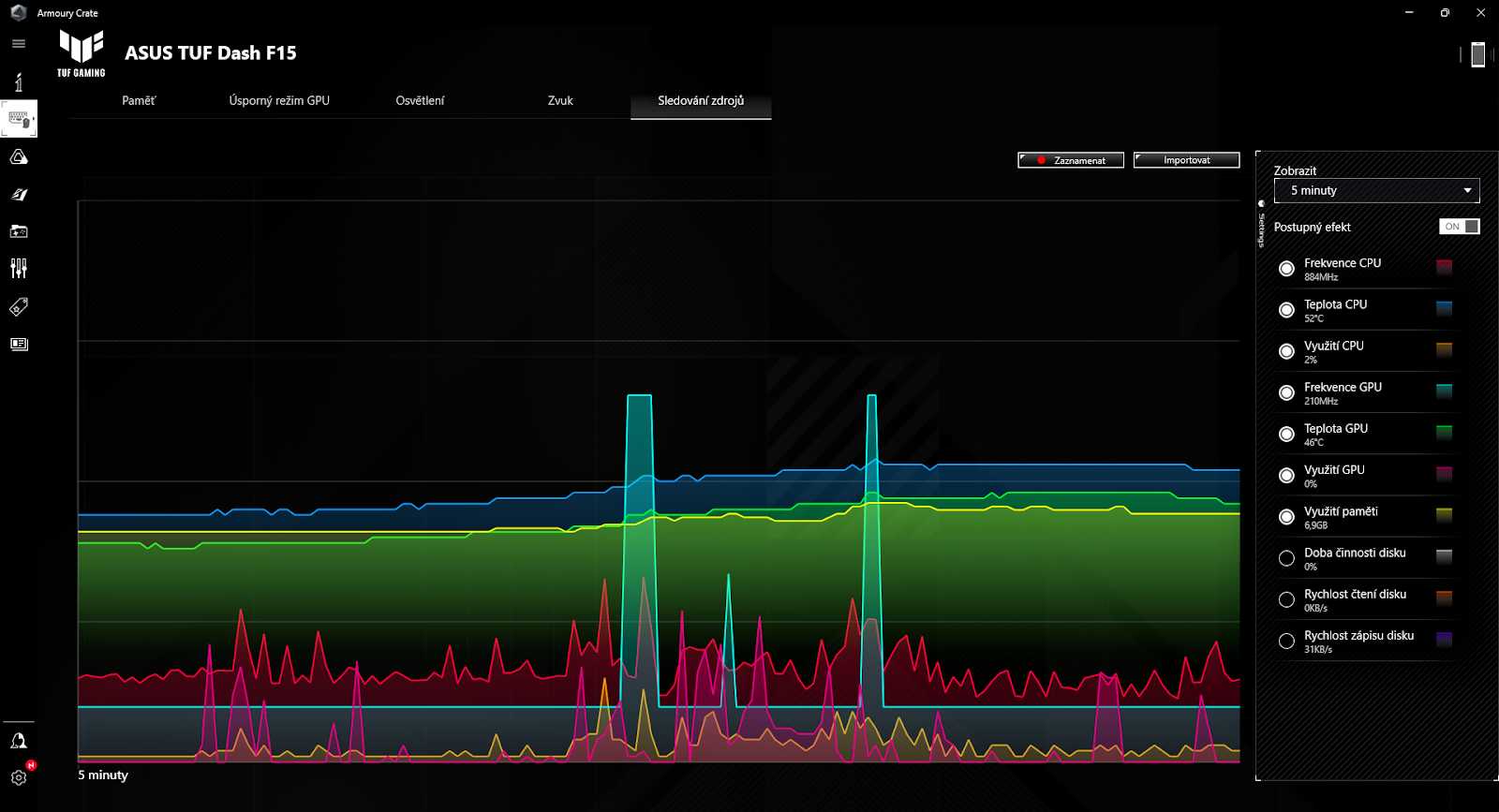Click the 5 minuty label under the graph

tap(103, 775)
